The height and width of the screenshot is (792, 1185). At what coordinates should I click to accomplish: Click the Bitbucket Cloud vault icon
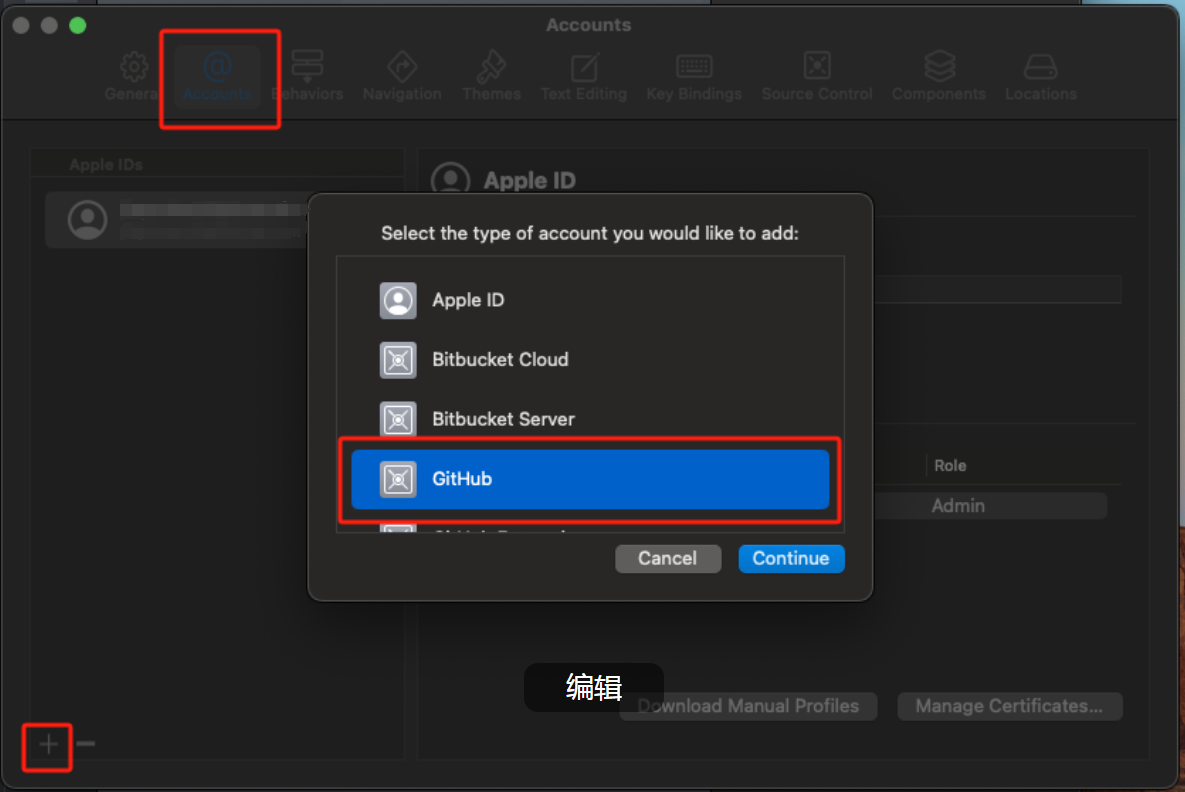[x=398, y=360]
